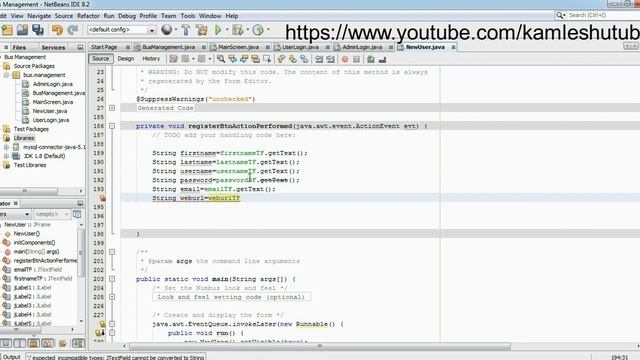Open the Debug Project dropdown arrow

(247, 29)
